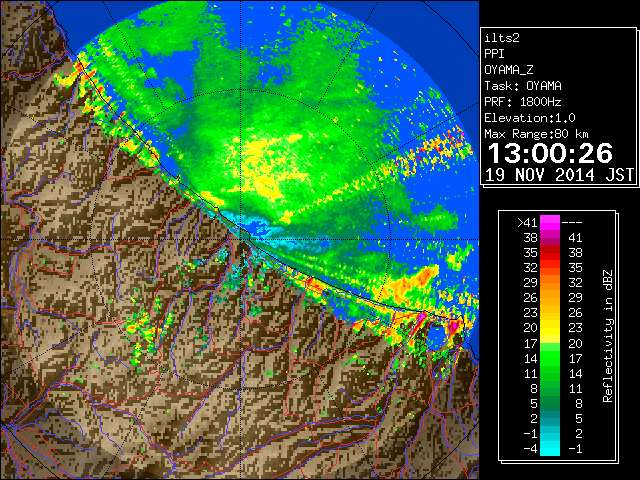Click the '-4' legend label
This screenshot has height=480, width=640.
[530, 449]
